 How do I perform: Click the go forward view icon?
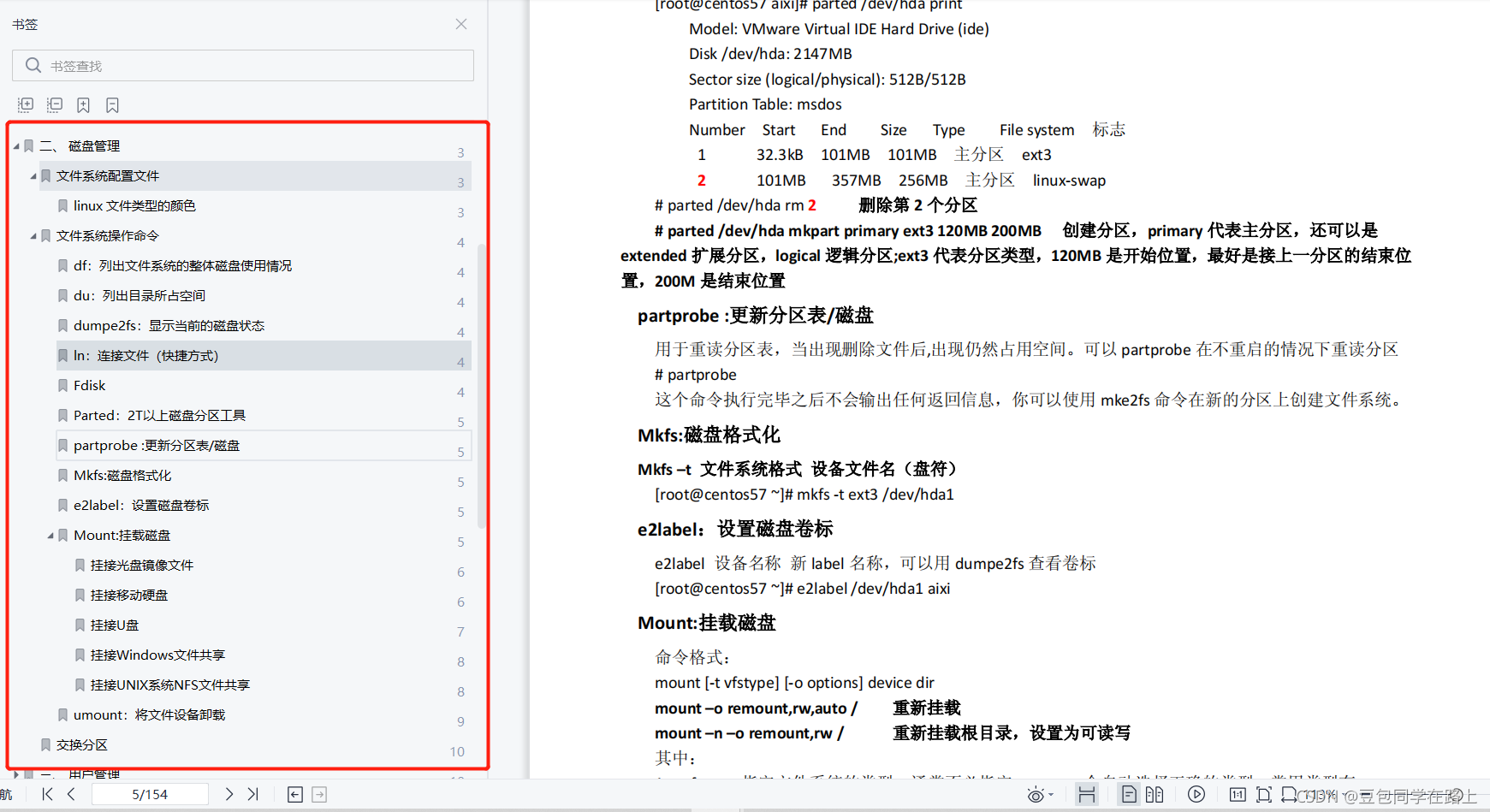(x=319, y=795)
